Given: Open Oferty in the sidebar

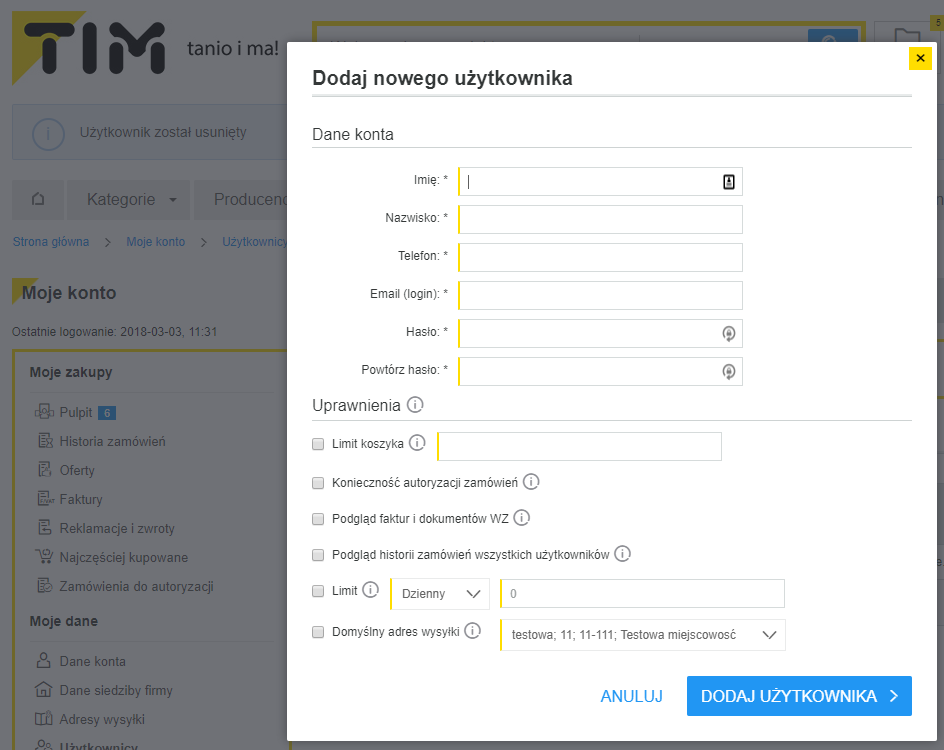Looking at the screenshot, I should (77, 470).
